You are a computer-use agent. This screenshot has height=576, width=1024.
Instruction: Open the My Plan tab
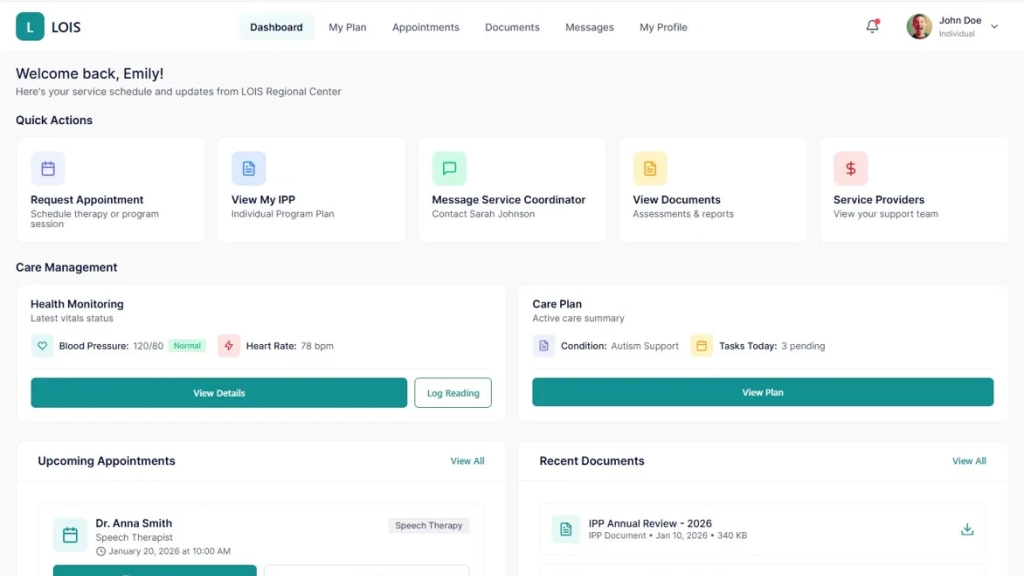[x=347, y=27]
